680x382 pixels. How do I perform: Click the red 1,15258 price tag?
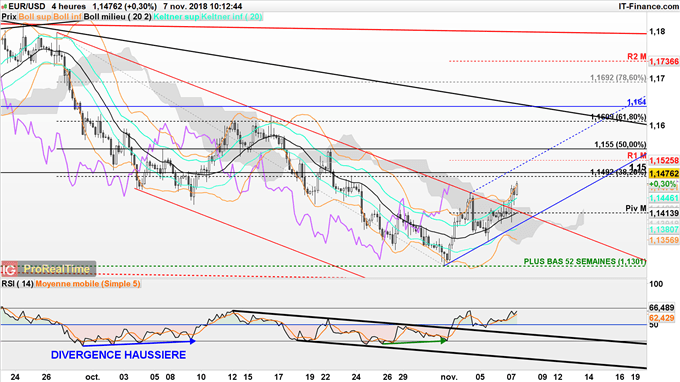[x=664, y=160]
